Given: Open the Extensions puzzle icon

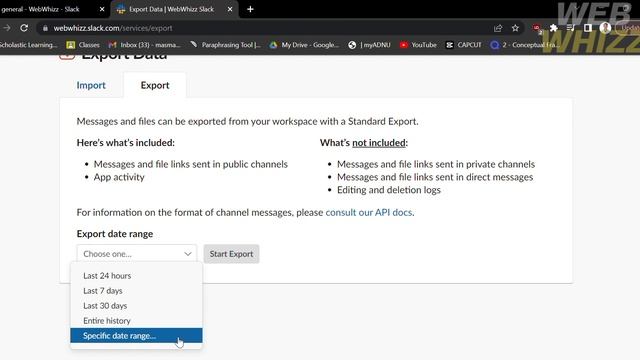Looking at the screenshot, I should [553, 28].
